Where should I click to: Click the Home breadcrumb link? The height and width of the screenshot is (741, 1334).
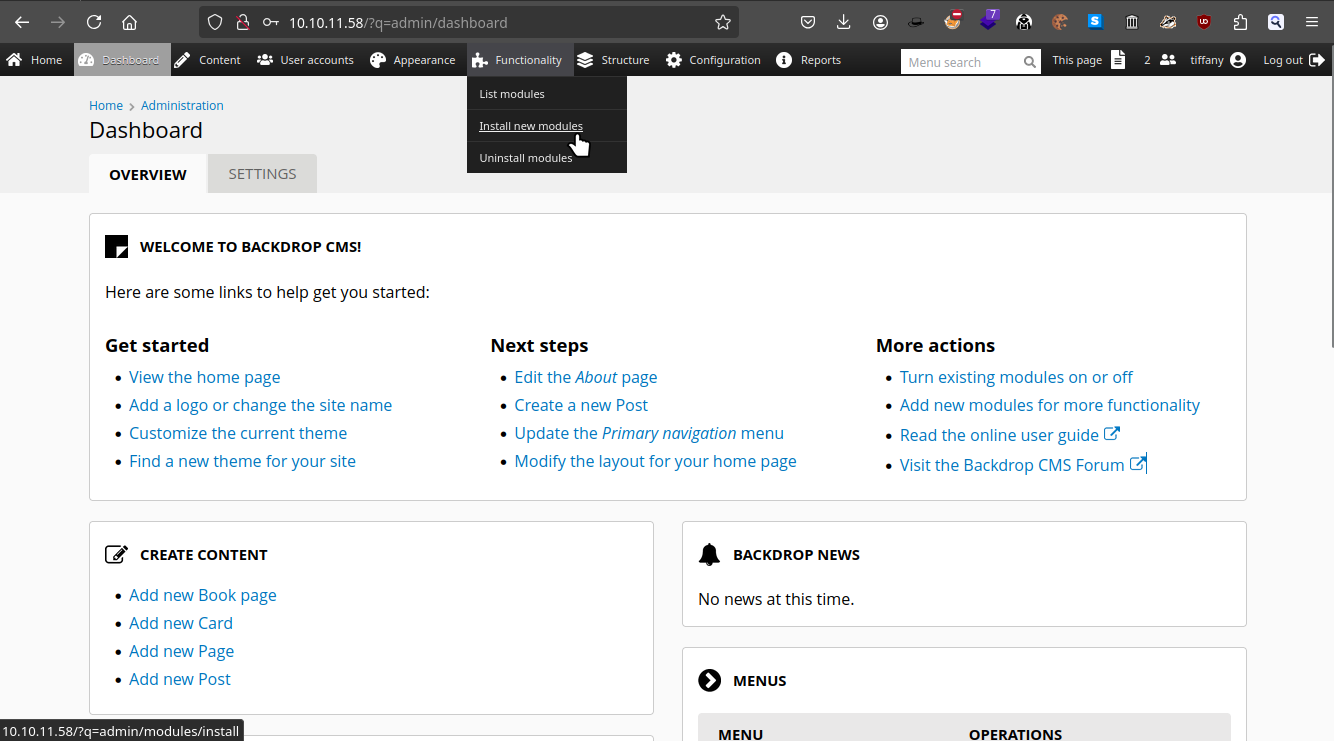[106, 105]
